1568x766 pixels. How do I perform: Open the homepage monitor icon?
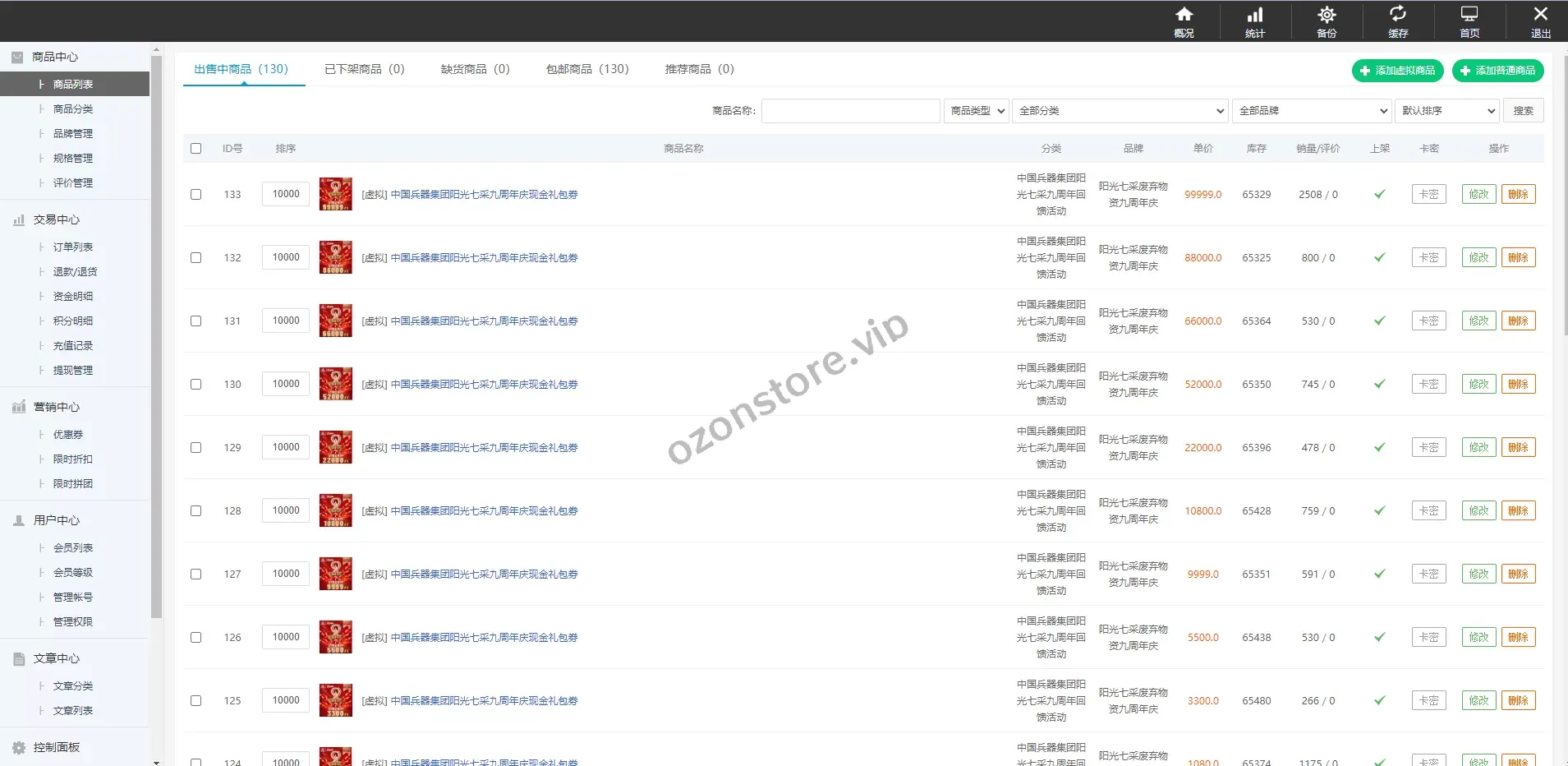click(1469, 15)
